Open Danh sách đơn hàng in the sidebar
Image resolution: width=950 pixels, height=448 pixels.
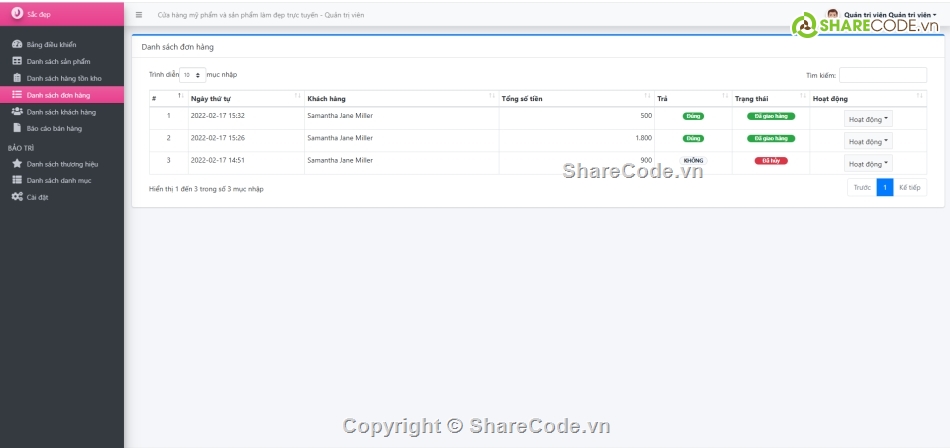click(58, 95)
